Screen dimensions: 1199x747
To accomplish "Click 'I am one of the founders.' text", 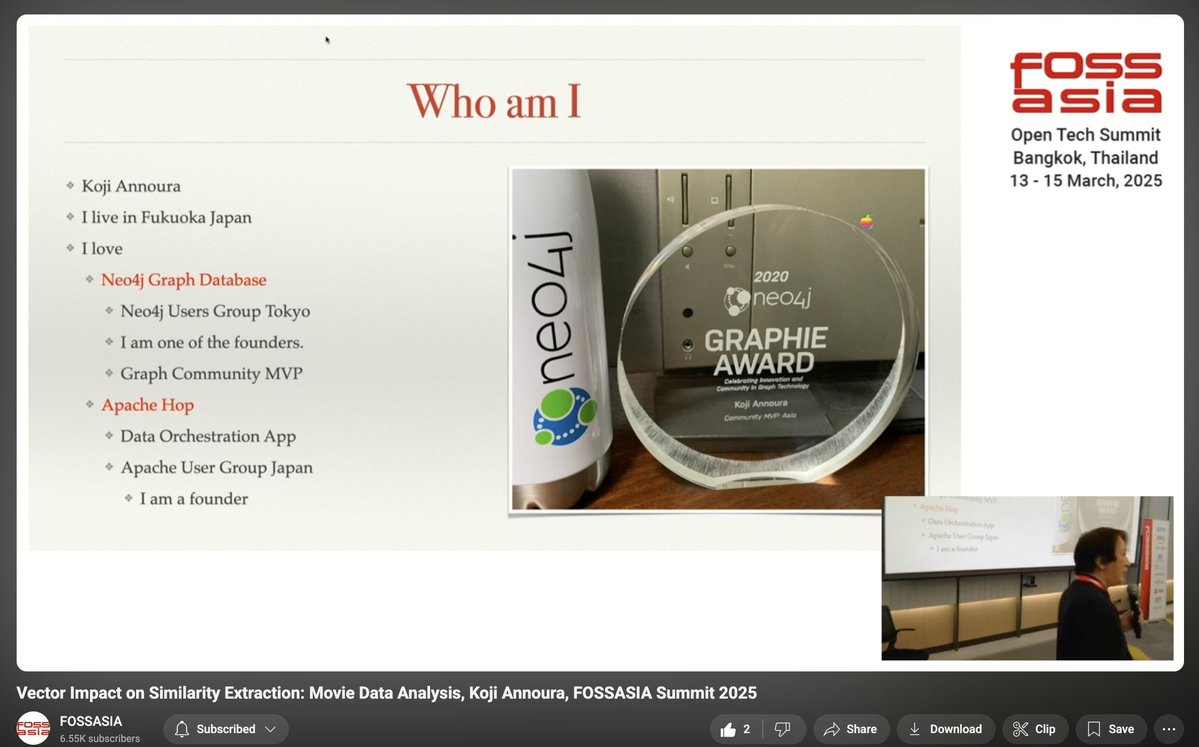I will coord(212,343).
